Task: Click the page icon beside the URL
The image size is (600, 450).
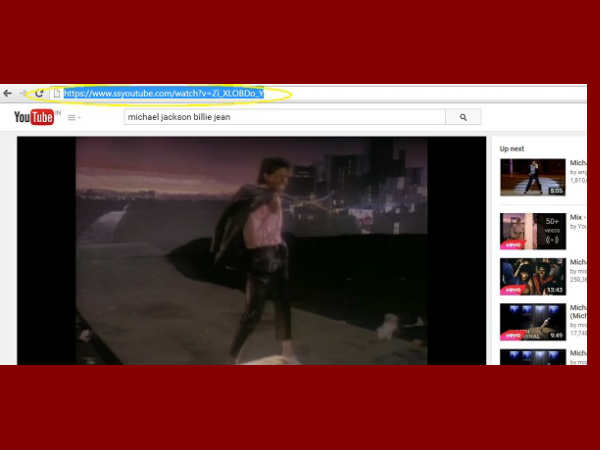Action: (x=57, y=93)
